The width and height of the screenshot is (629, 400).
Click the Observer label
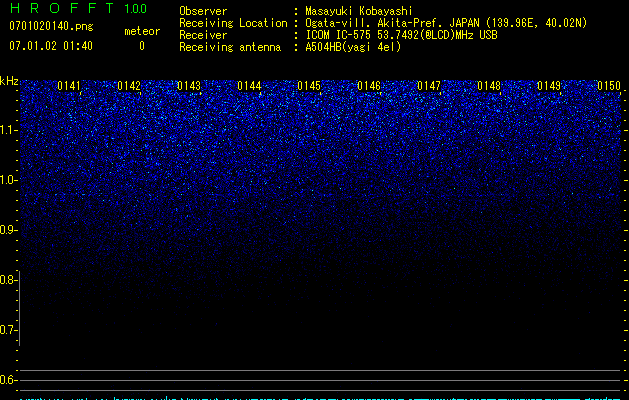click(203, 11)
